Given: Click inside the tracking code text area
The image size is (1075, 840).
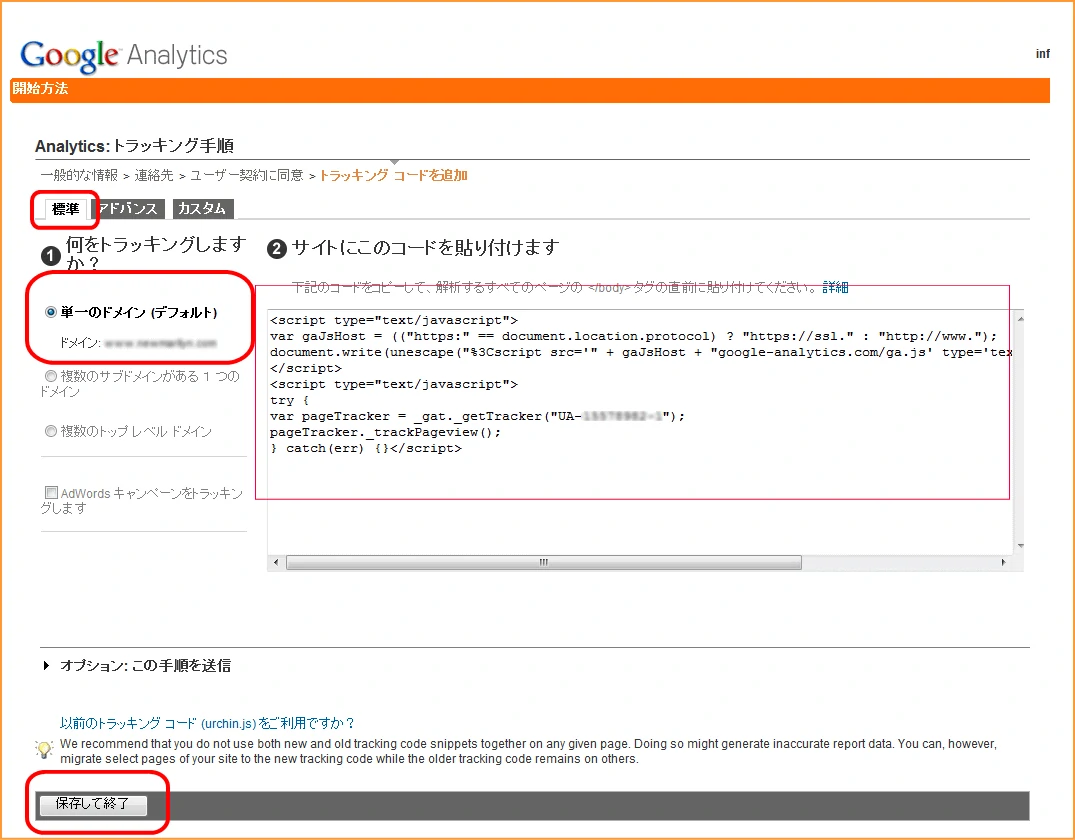Looking at the screenshot, I should tap(640, 432).
